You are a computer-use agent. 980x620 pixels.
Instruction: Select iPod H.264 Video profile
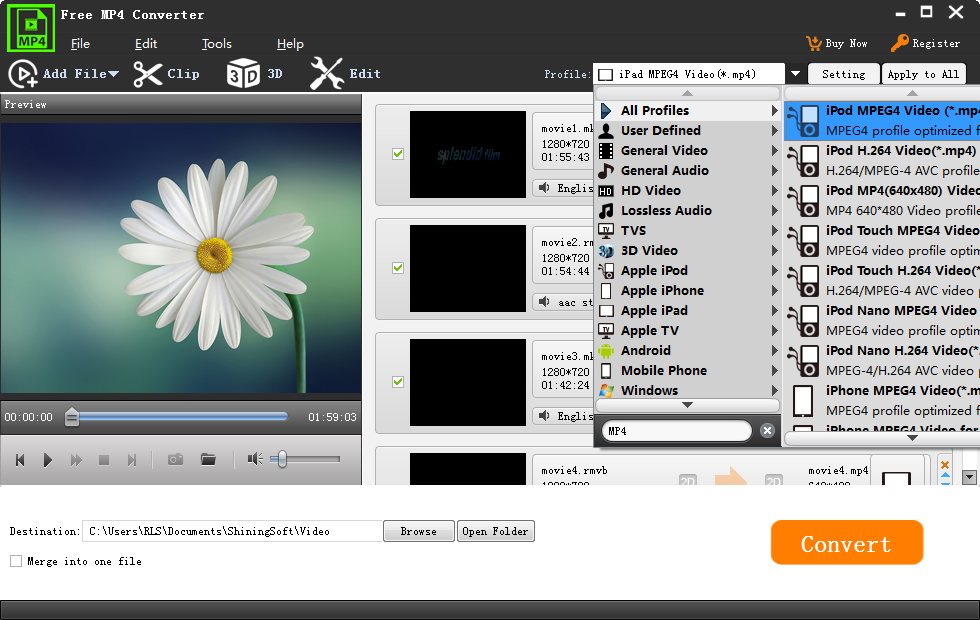pos(882,161)
